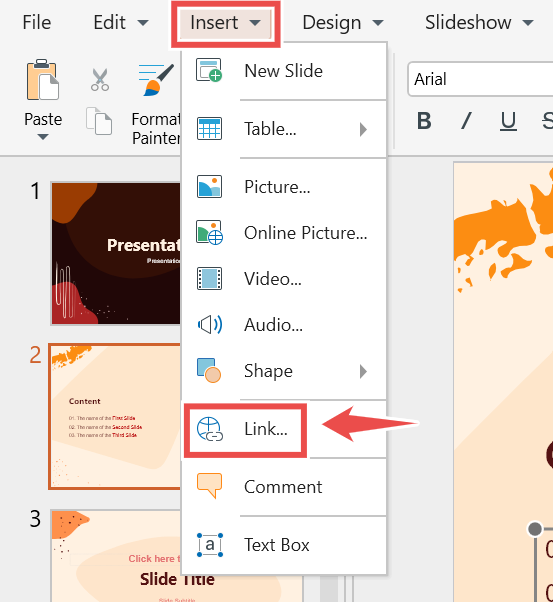Open the Paste dropdown arrow

[x=43, y=137]
